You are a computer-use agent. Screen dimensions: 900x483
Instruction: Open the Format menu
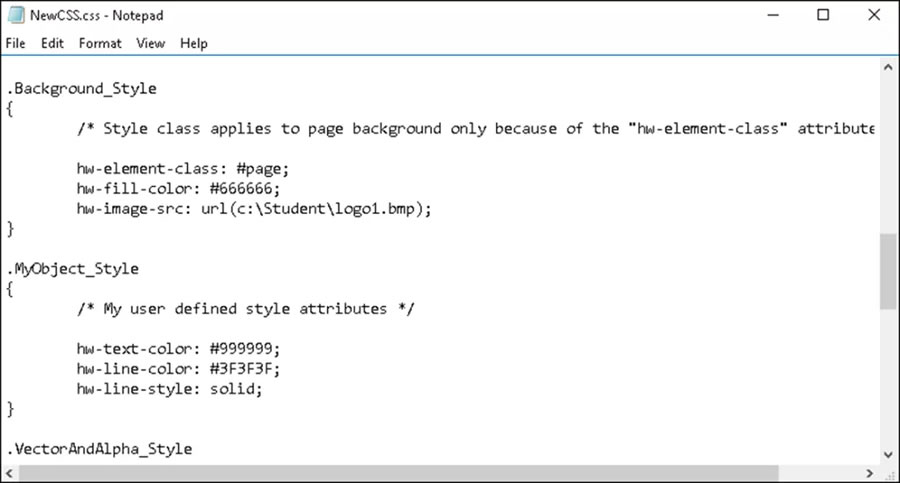pos(100,44)
